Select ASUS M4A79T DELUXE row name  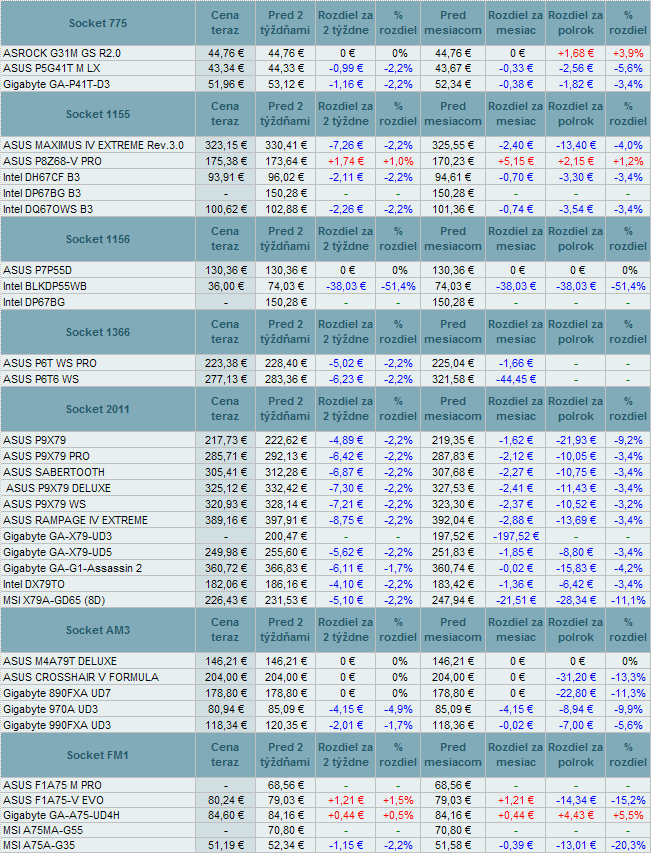point(60,662)
